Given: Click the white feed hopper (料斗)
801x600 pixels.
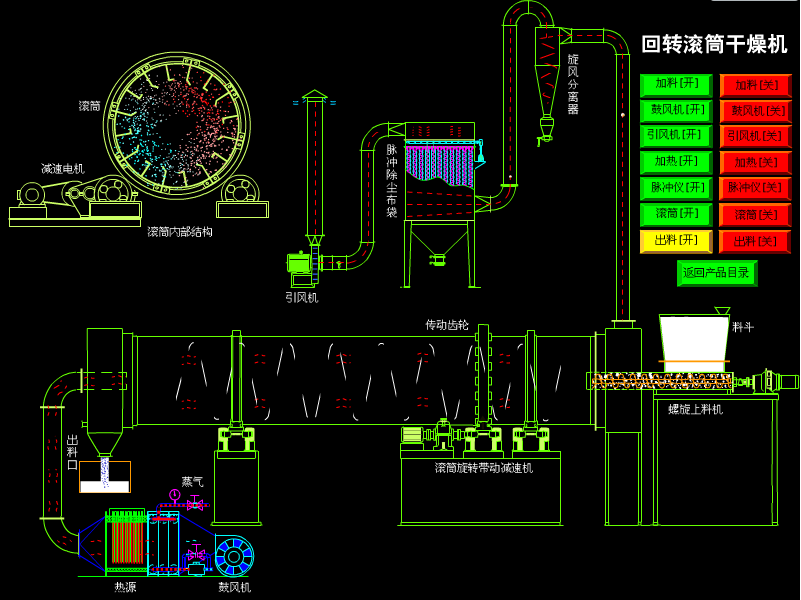Looking at the screenshot, I should (694, 338).
